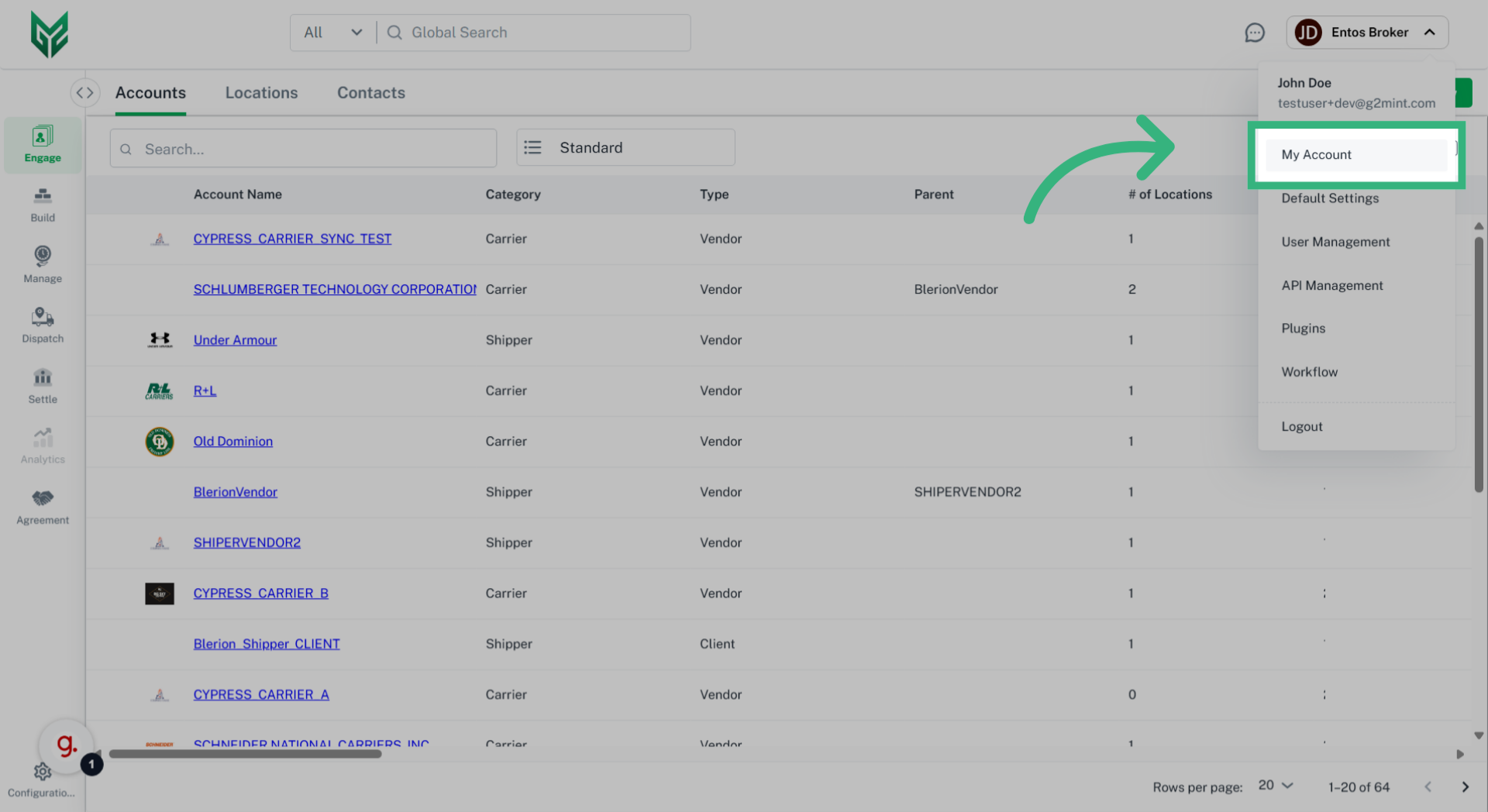Choose Logout from the user menu
This screenshot has height=812, width=1488.
point(1301,427)
